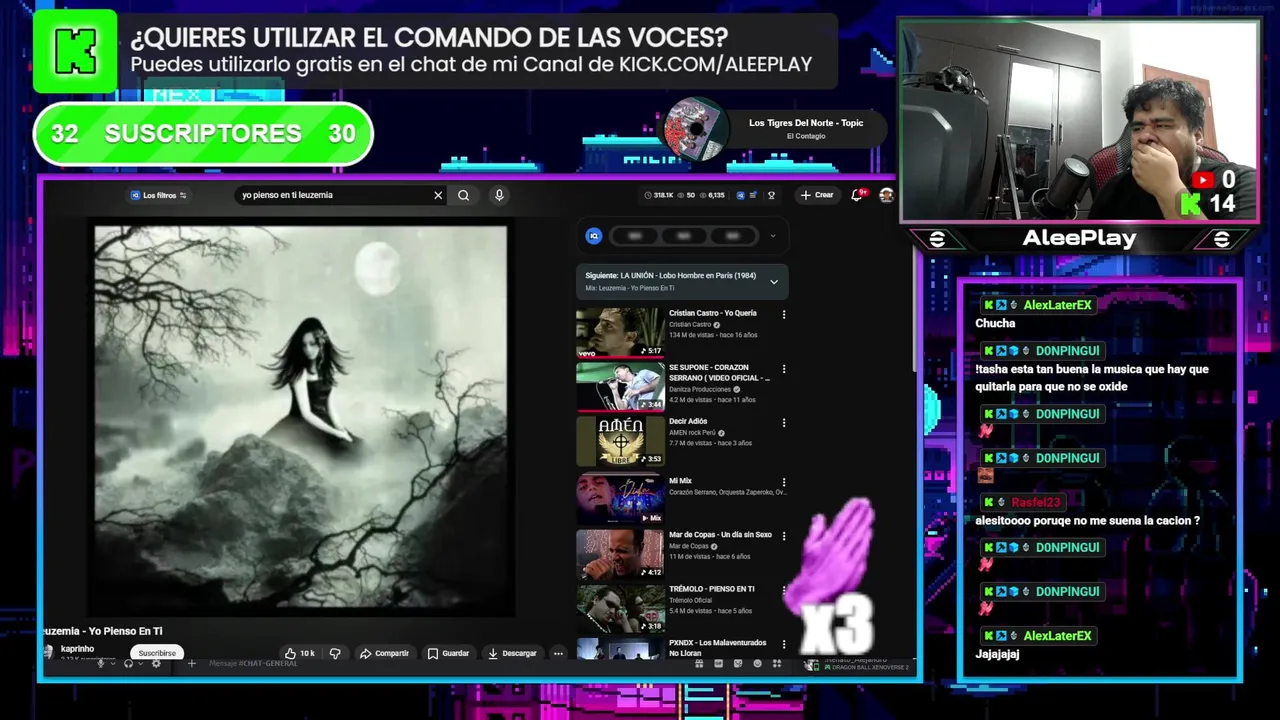Click the 'Compartir' share button

pos(384,653)
